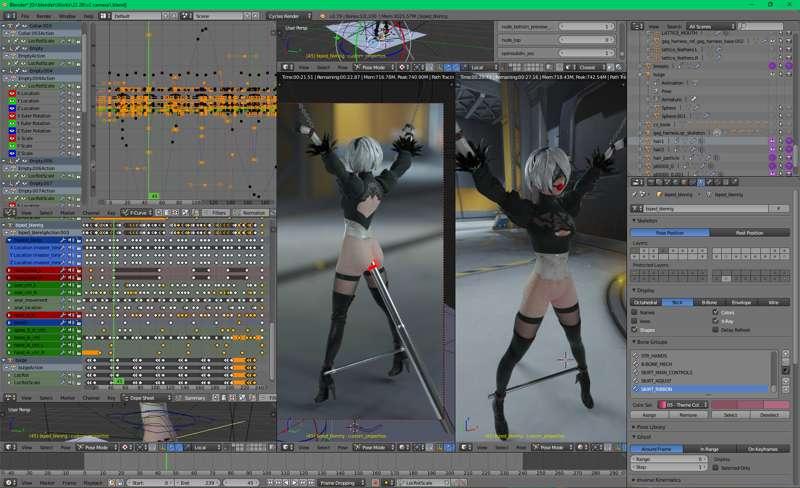
Task: Select Stick bone display type
Action: pos(677,302)
